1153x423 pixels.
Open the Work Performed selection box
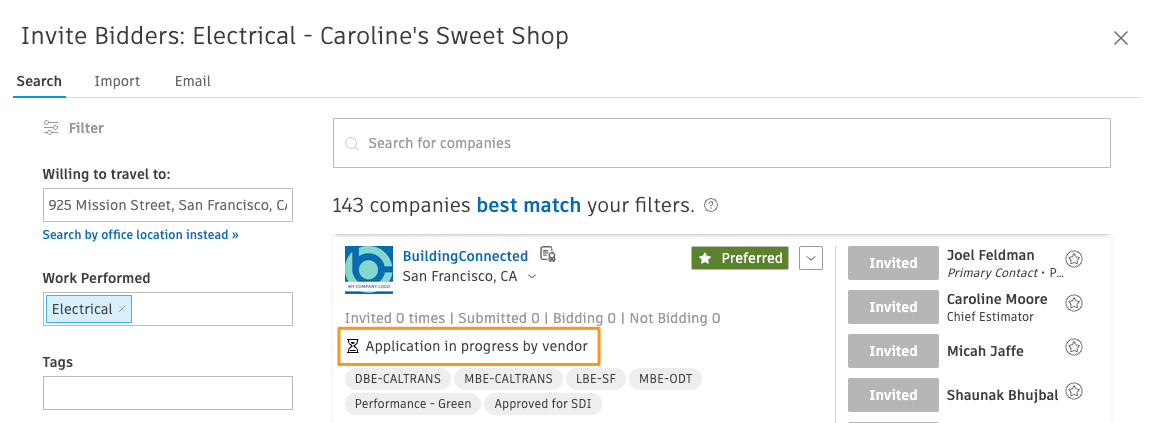168,309
